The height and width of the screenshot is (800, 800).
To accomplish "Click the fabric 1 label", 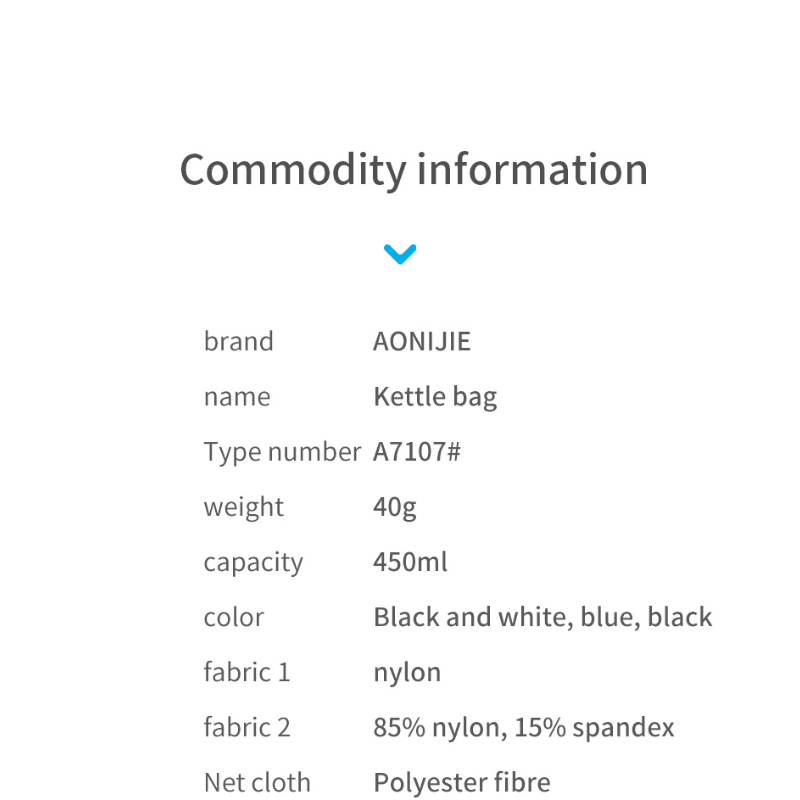I will [247, 672].
